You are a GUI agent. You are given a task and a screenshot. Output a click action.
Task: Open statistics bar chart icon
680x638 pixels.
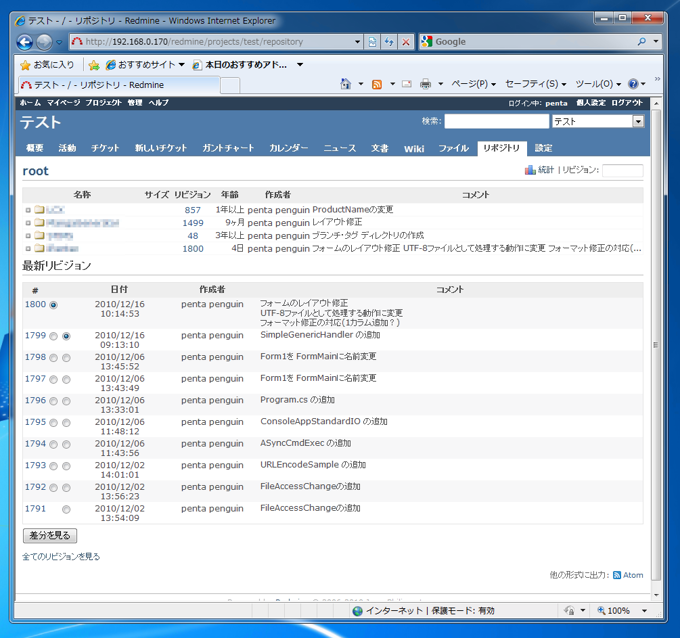pos(530,170)
